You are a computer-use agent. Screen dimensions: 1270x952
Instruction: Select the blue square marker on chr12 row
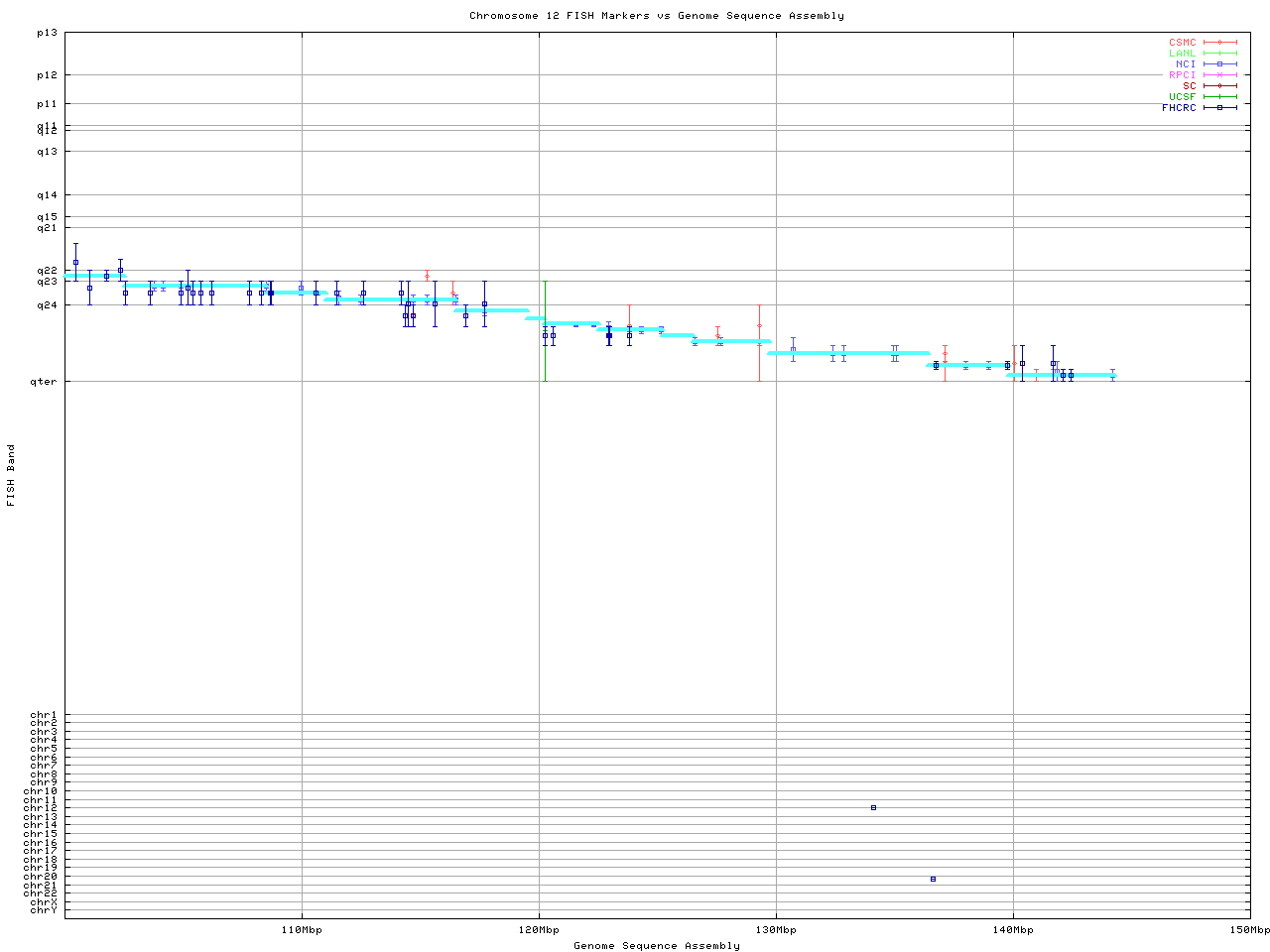[x=873, y=808]
